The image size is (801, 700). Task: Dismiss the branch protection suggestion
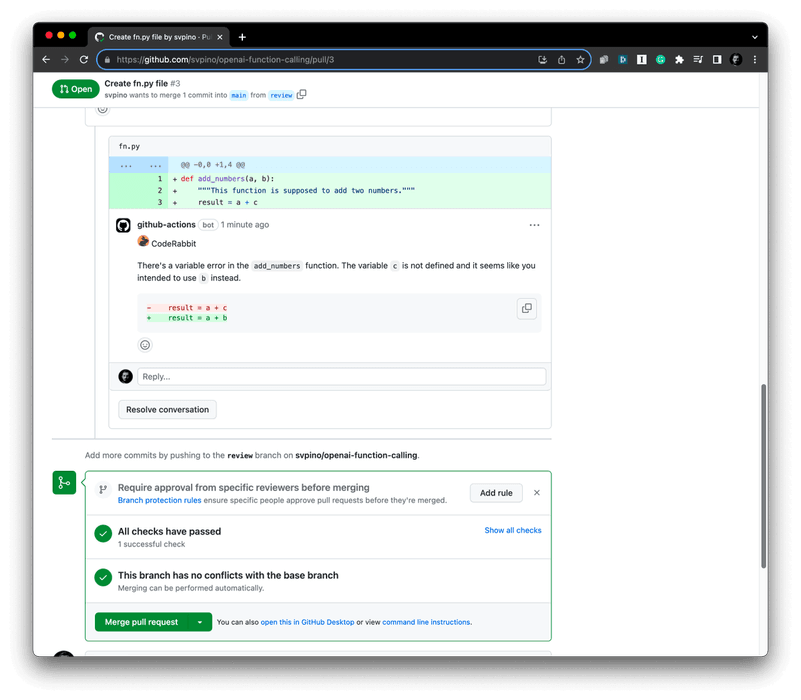coord(537,493)
